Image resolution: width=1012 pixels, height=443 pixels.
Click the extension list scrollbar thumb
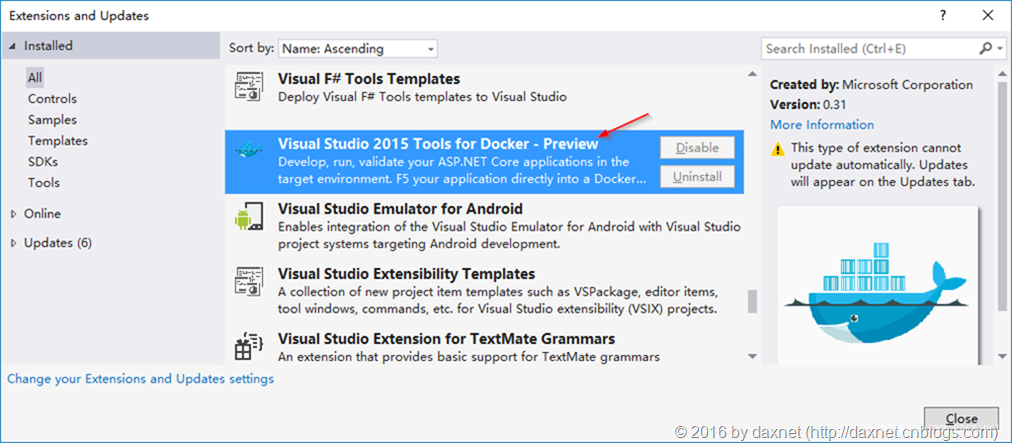pyautogui.click(x=752, y=302)
